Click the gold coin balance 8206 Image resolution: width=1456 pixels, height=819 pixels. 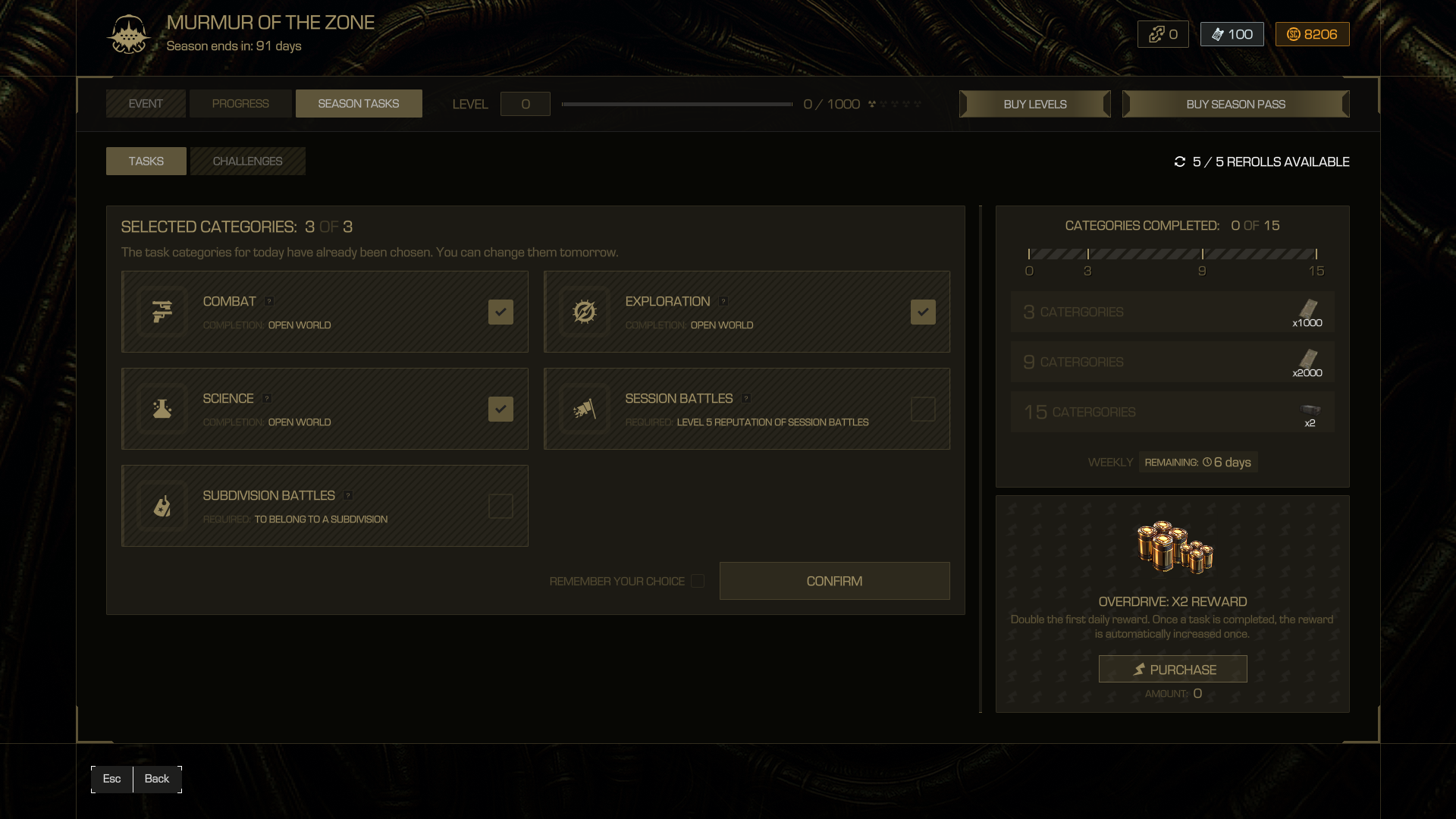point(1312,34)
